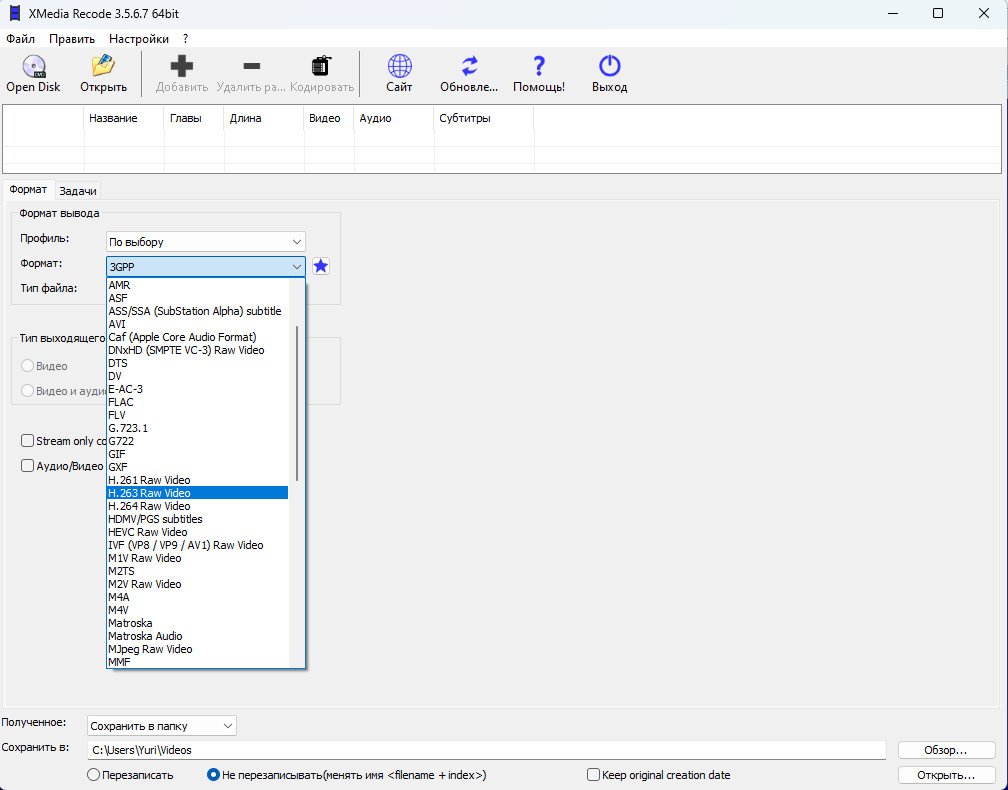Switch to the Задачи tab
Viewport: 1008px width, 790px height.
[78, 191]
